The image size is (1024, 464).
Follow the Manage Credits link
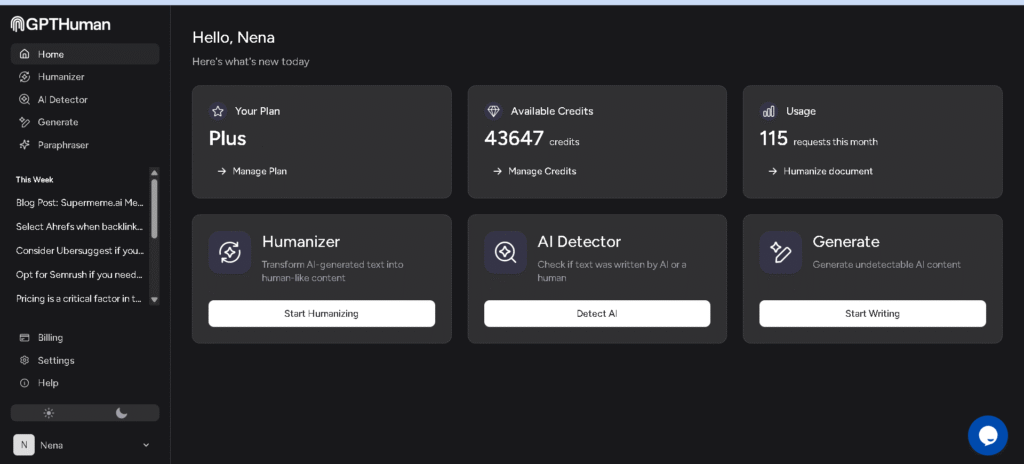[541, 171]
